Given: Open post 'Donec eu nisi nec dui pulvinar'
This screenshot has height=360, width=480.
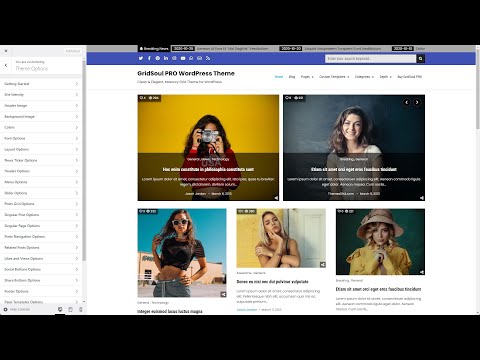Looking at the screenshot, I should click(272, 282).
